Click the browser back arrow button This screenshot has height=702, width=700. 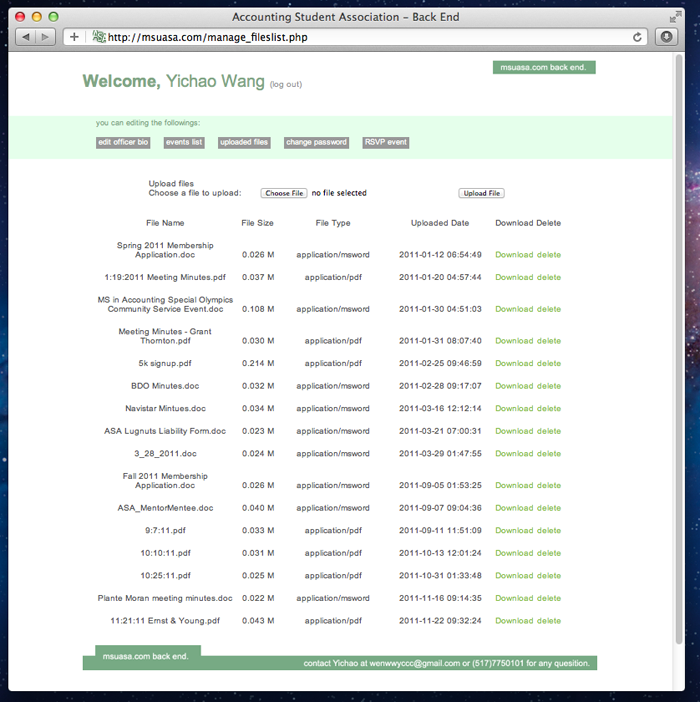pyautogui.click(x=25, y=37)
